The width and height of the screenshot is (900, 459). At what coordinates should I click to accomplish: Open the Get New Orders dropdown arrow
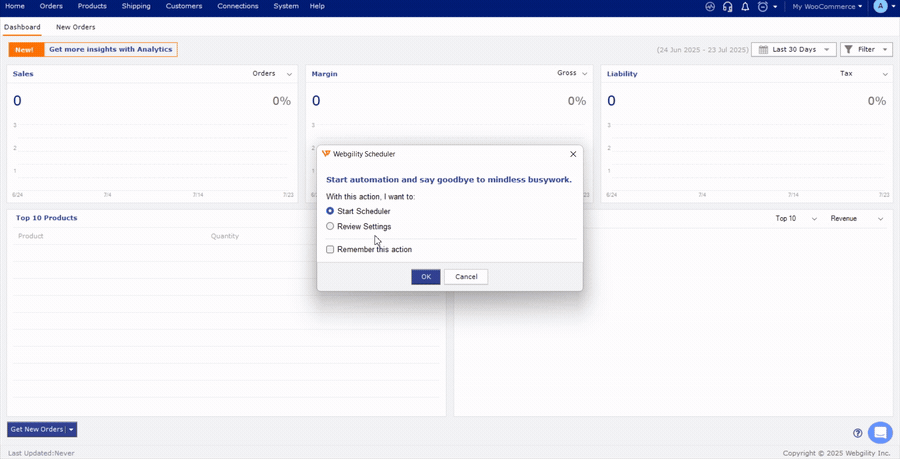71,430
